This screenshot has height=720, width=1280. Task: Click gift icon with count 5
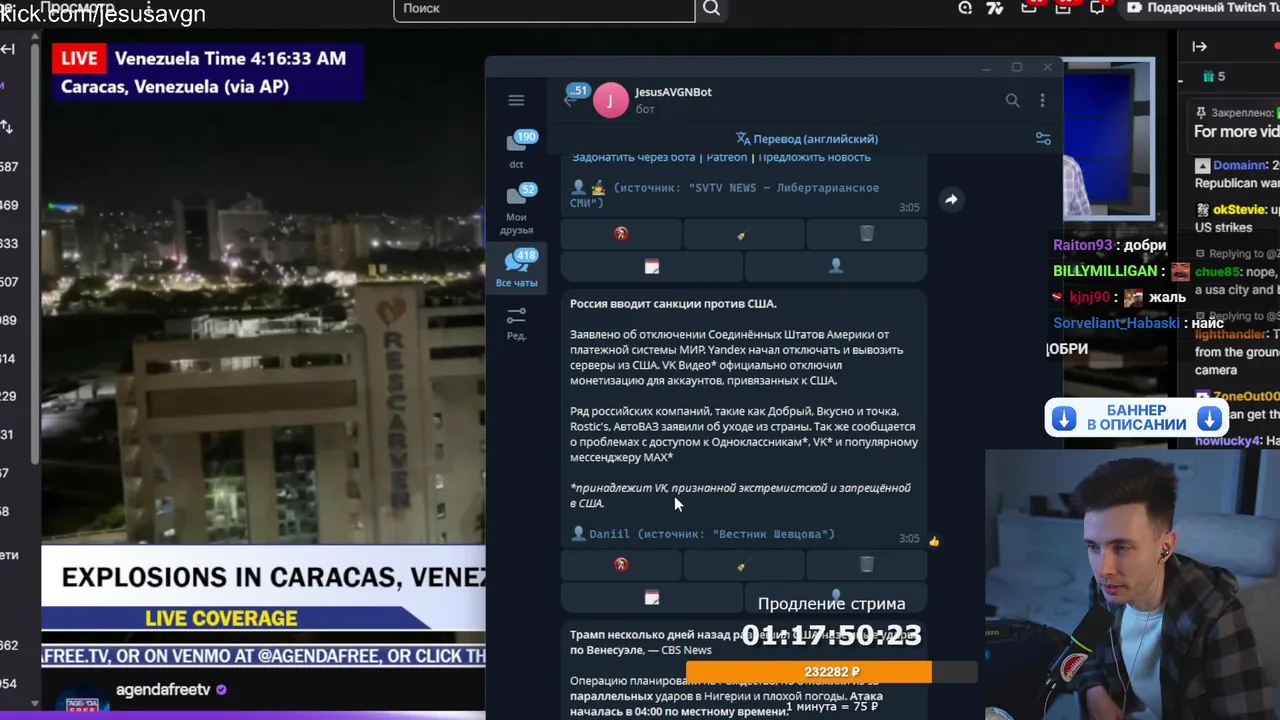coord(1214,76)
